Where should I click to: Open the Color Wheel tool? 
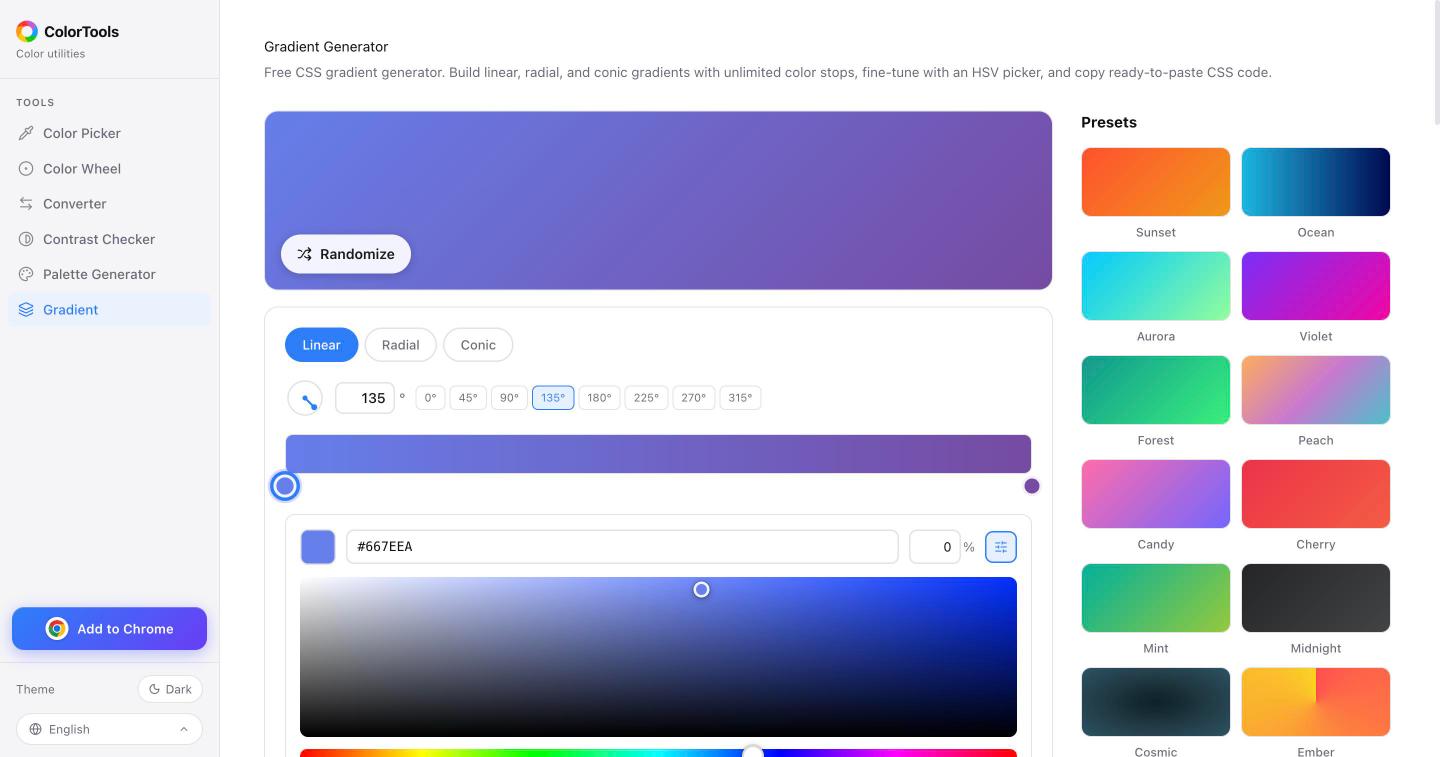point(109,169)
